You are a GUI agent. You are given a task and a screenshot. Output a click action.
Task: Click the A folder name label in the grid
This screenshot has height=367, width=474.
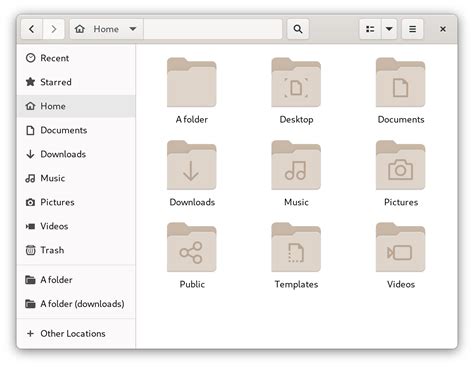click(192, 119)
